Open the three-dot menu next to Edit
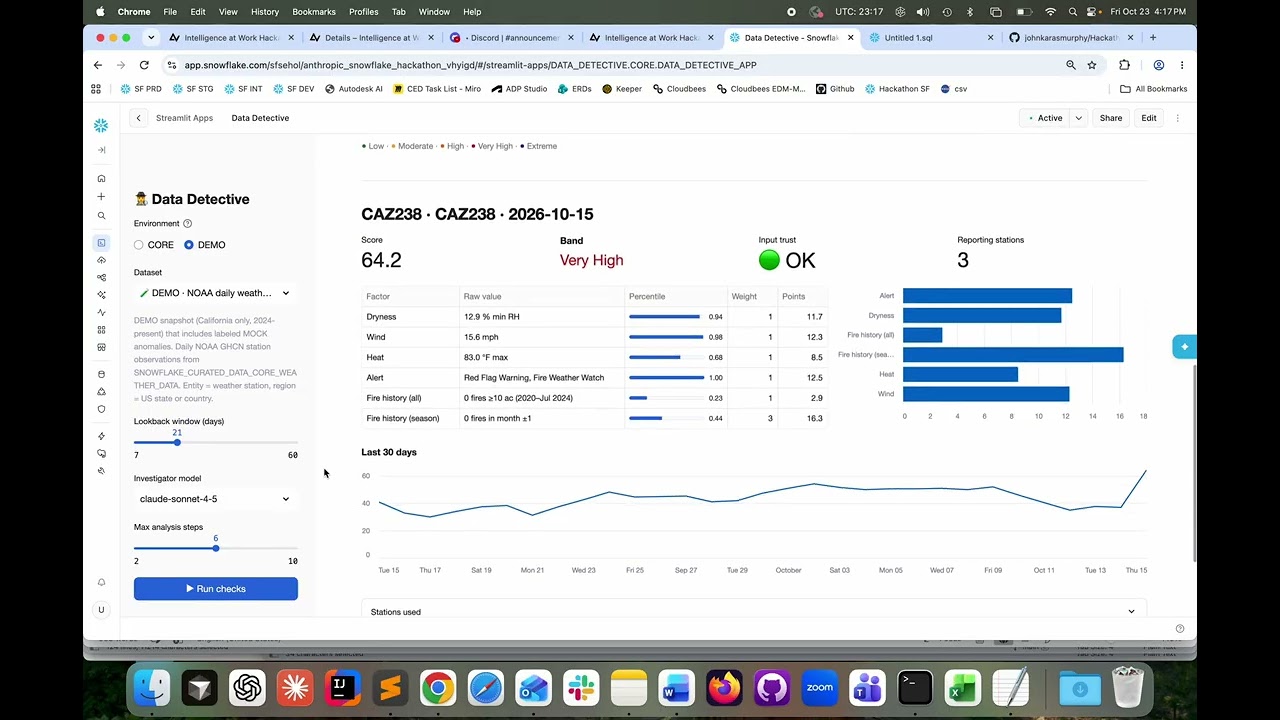The height and width of the screenshot is (720, 1280). 1177,118
